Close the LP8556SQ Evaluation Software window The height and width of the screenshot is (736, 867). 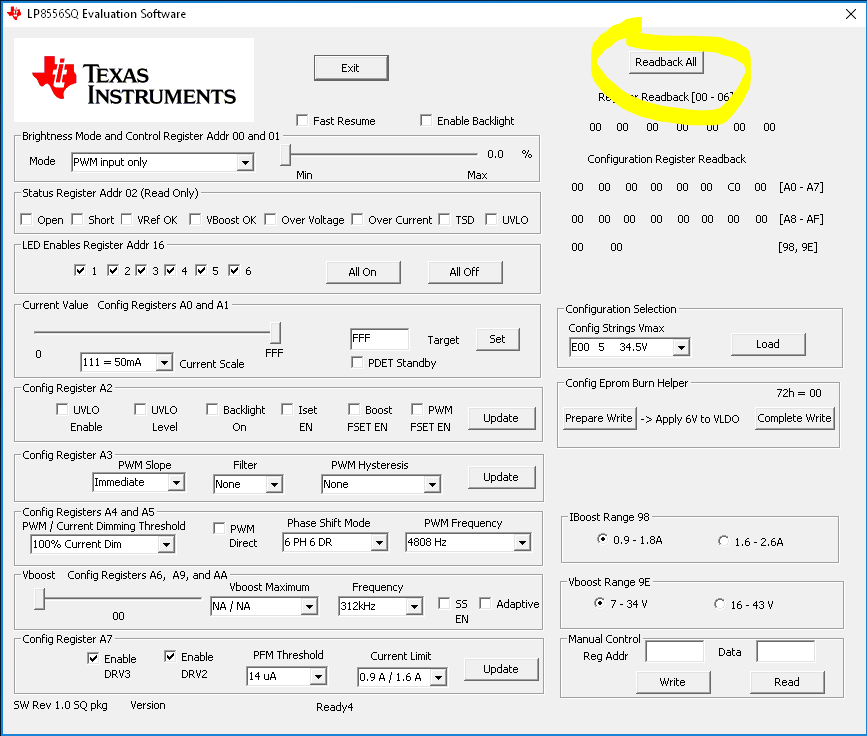pos(850,14)
